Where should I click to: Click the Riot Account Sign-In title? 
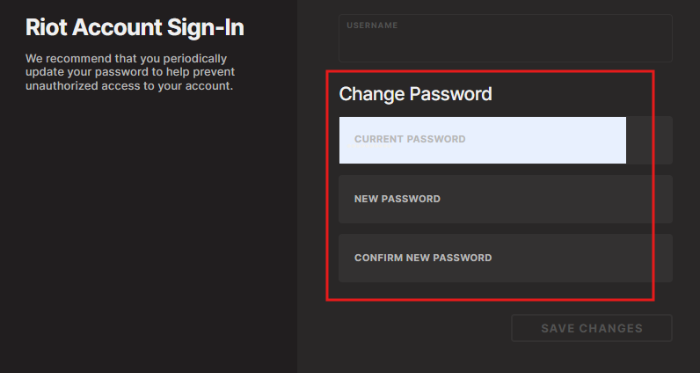[135, 28]
